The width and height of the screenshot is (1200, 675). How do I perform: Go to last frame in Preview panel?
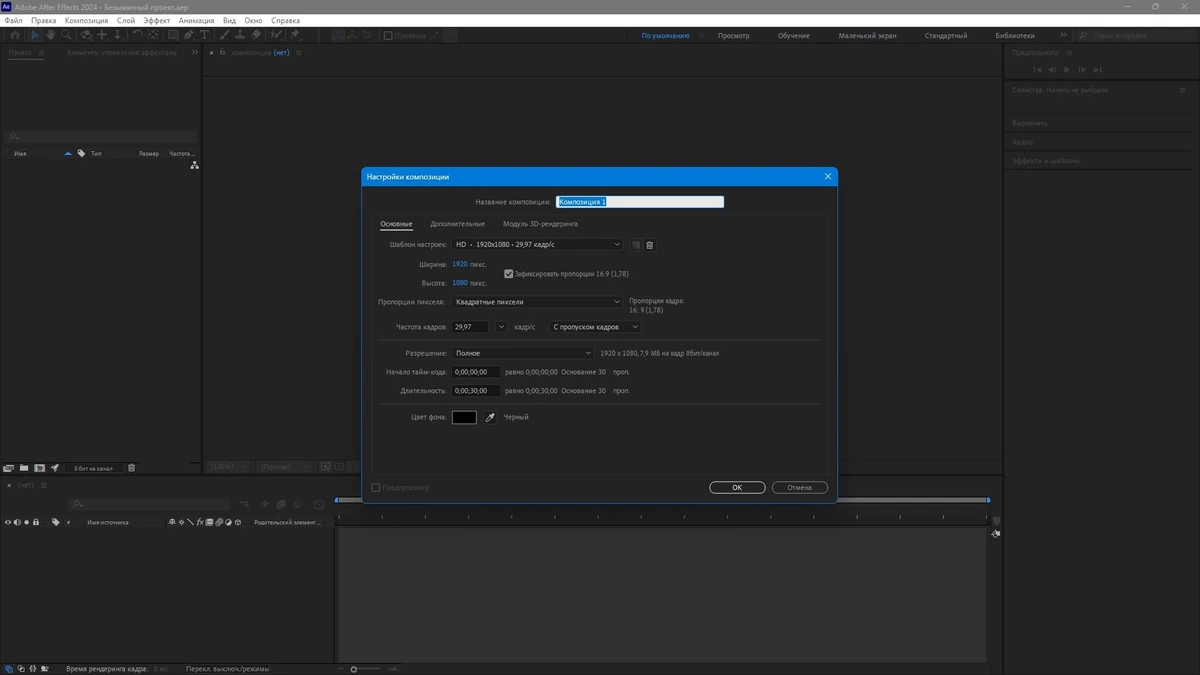tap(1097, 69)
